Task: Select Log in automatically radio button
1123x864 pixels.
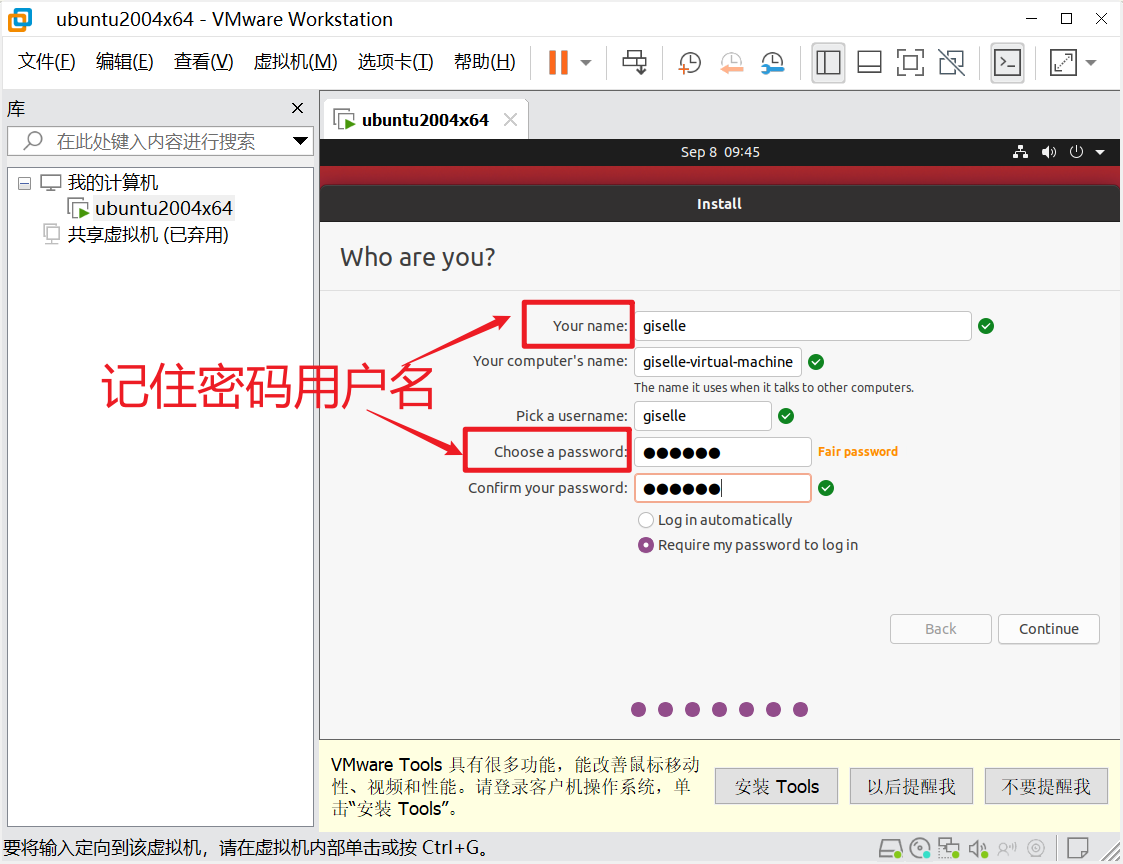Action: 645,520
